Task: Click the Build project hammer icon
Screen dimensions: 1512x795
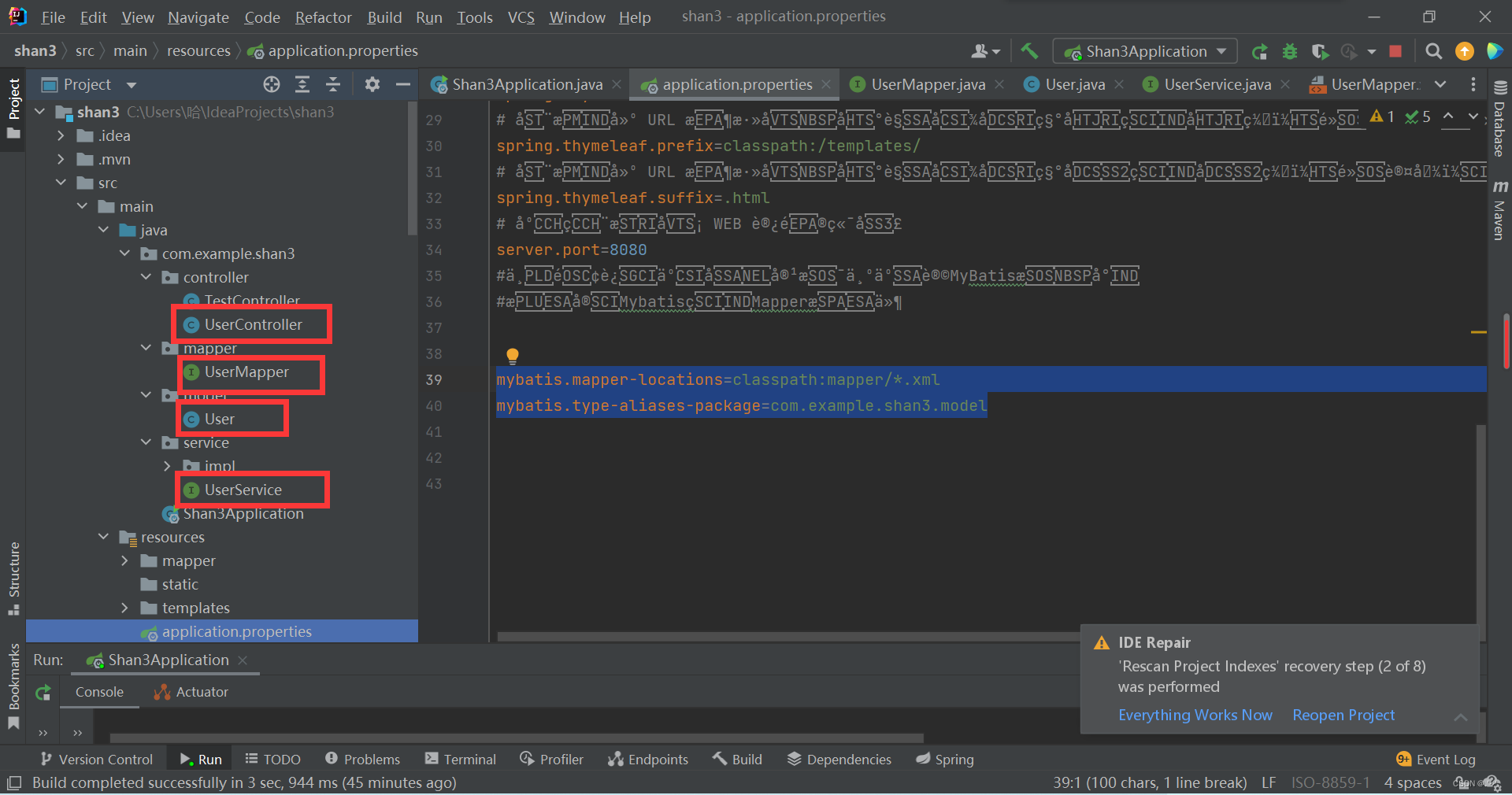Action: tap(1029, 51)
